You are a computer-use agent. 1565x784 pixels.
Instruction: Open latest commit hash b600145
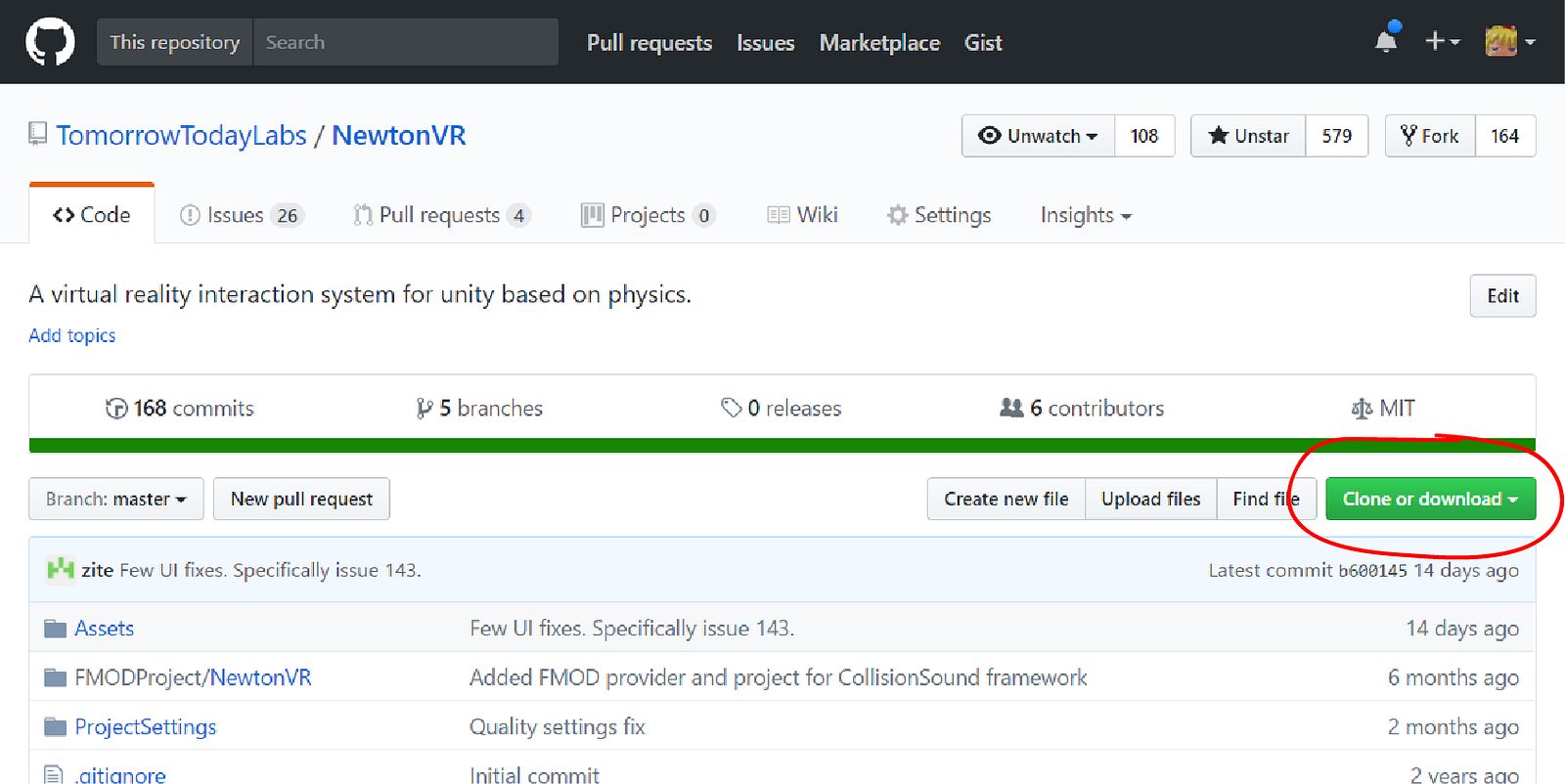coord(1373,571)
